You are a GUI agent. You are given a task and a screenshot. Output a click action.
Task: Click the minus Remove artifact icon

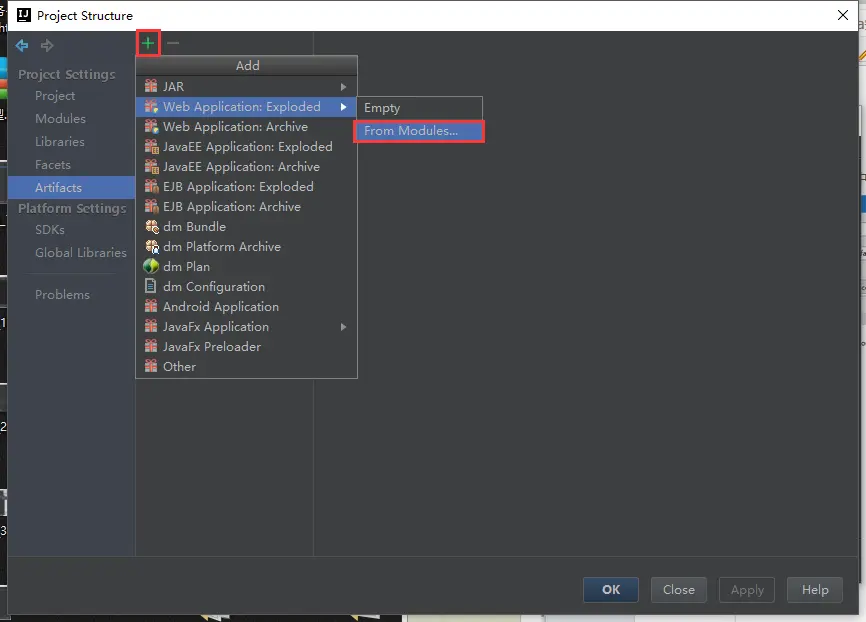(173, 43)
